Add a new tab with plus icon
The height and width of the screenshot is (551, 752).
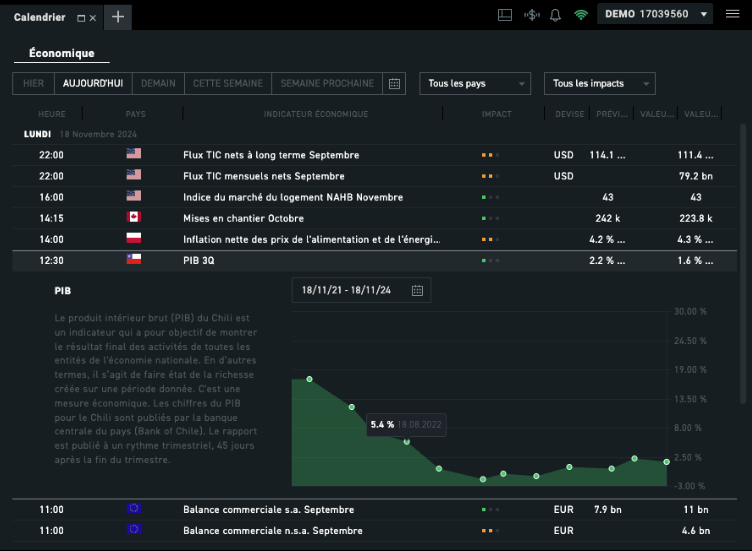pos(117,16)
